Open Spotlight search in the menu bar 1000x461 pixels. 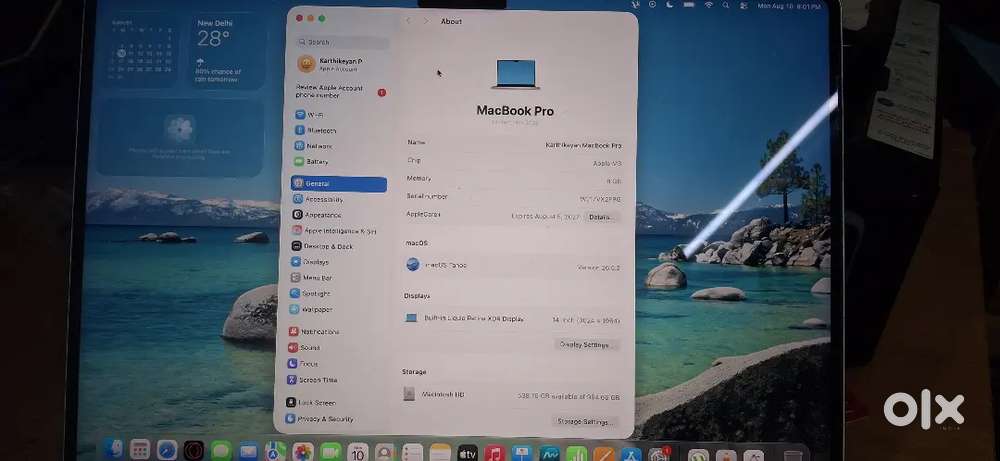point(726,5)
